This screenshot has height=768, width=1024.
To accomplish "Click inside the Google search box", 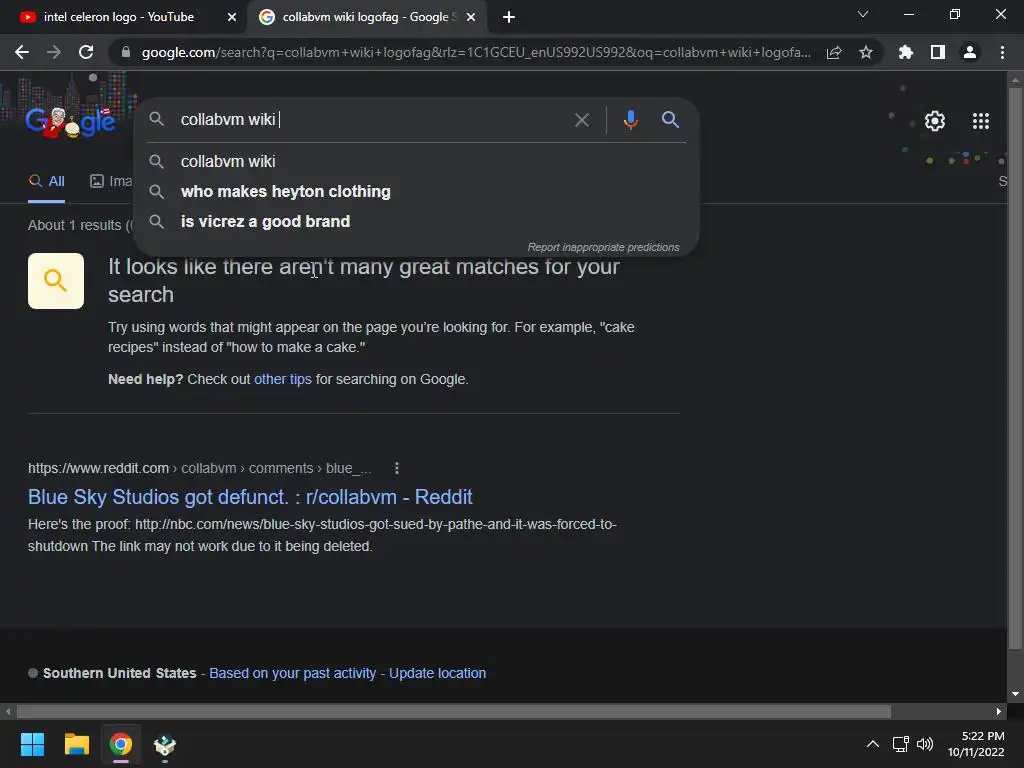I will [372, 120].
